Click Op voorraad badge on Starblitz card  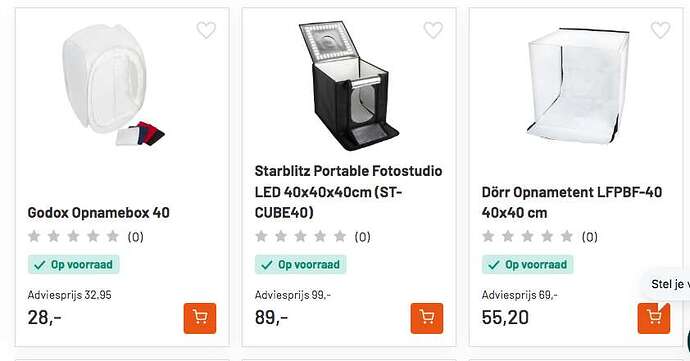301,265
